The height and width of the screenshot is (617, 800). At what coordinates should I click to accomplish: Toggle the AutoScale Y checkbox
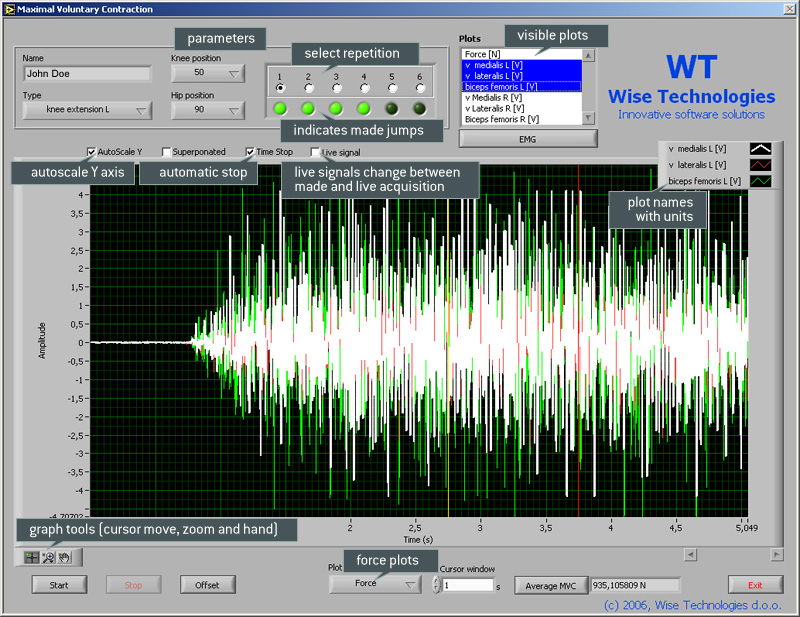[91, 152]
